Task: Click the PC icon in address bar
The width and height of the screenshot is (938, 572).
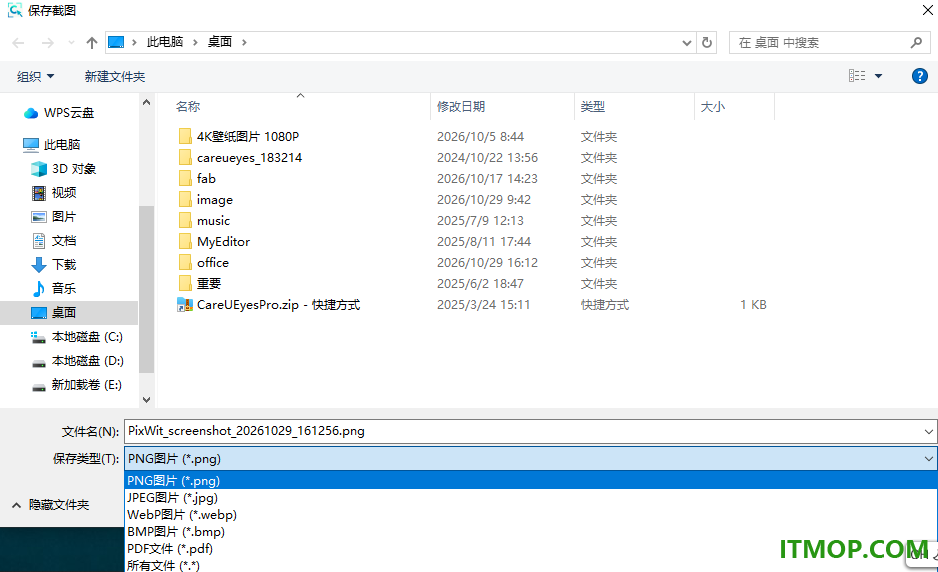Action: coord(116,42)
